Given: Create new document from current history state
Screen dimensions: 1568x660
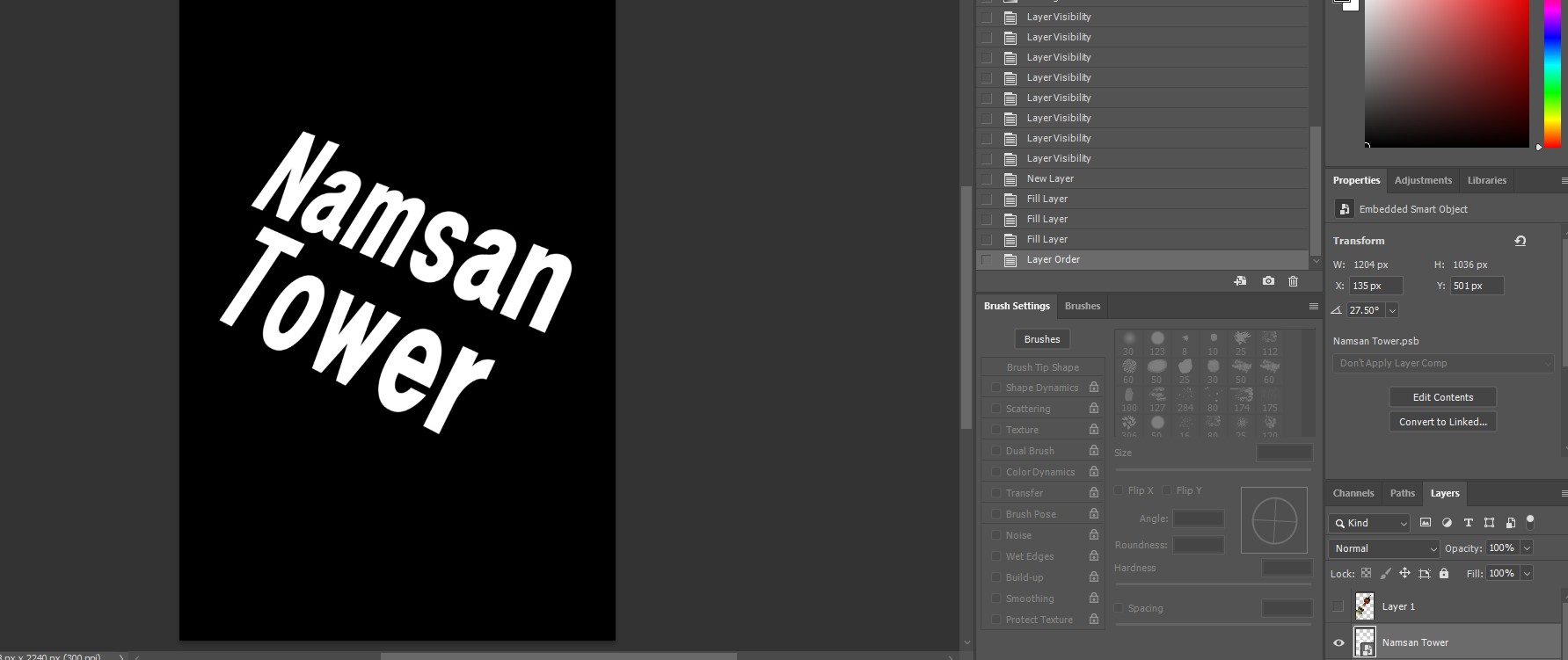Looking at the screenshot, I should [1240, 281].
